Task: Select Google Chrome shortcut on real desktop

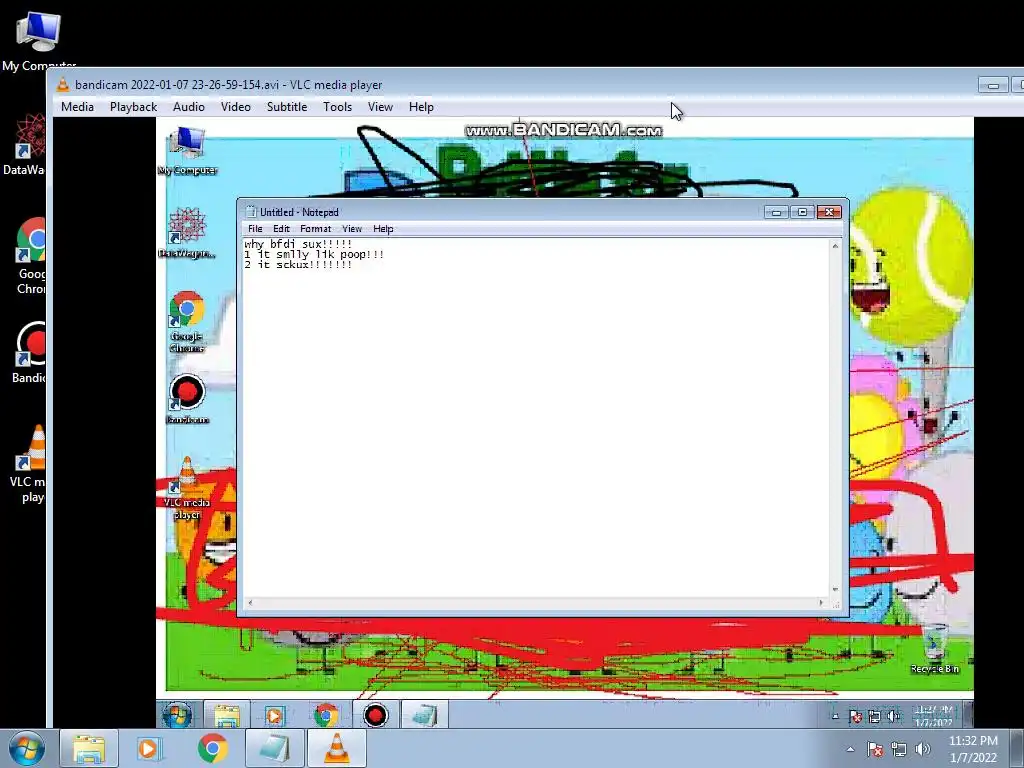Action: click(x=30, y=256)
